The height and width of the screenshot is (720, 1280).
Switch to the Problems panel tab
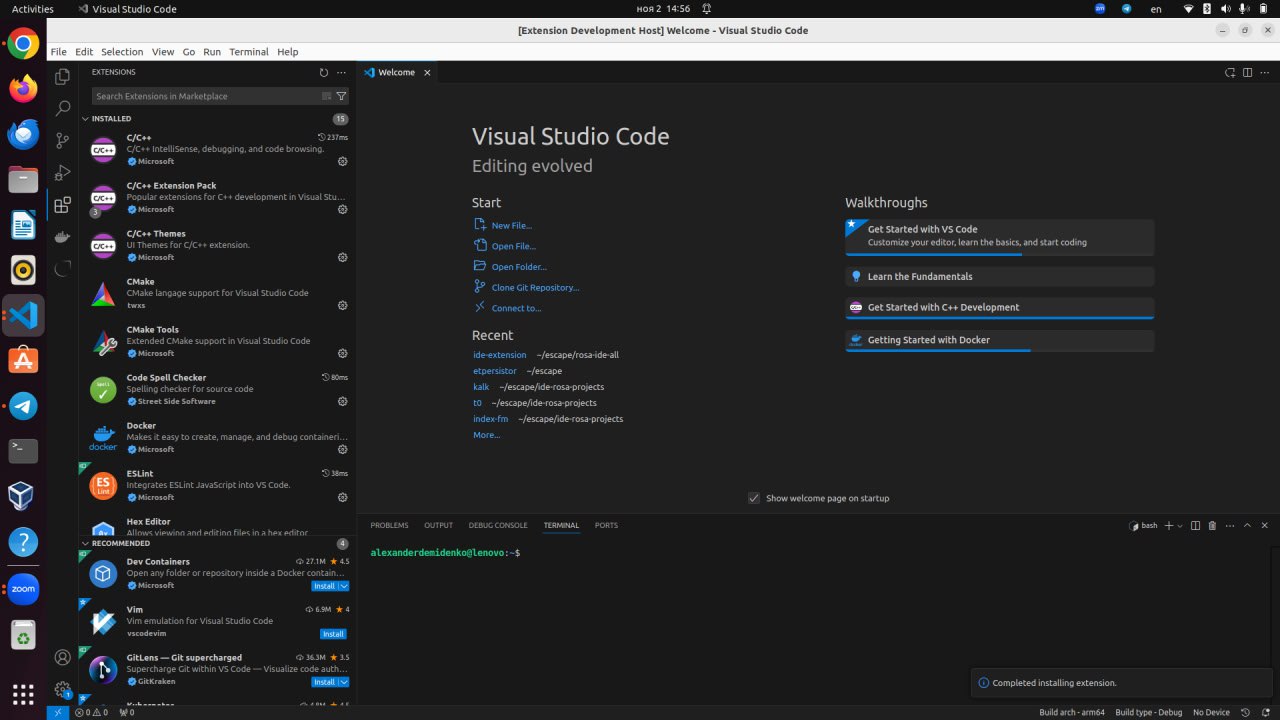[x=389, y=525]
